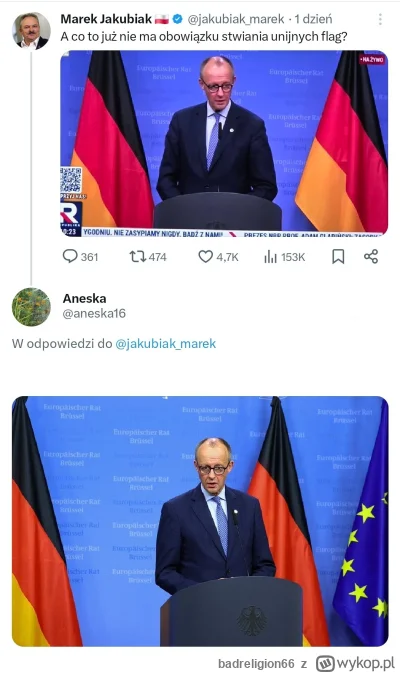
Task: Open the '1 dzień' timestamp link
Action: (x=313, y=19)
